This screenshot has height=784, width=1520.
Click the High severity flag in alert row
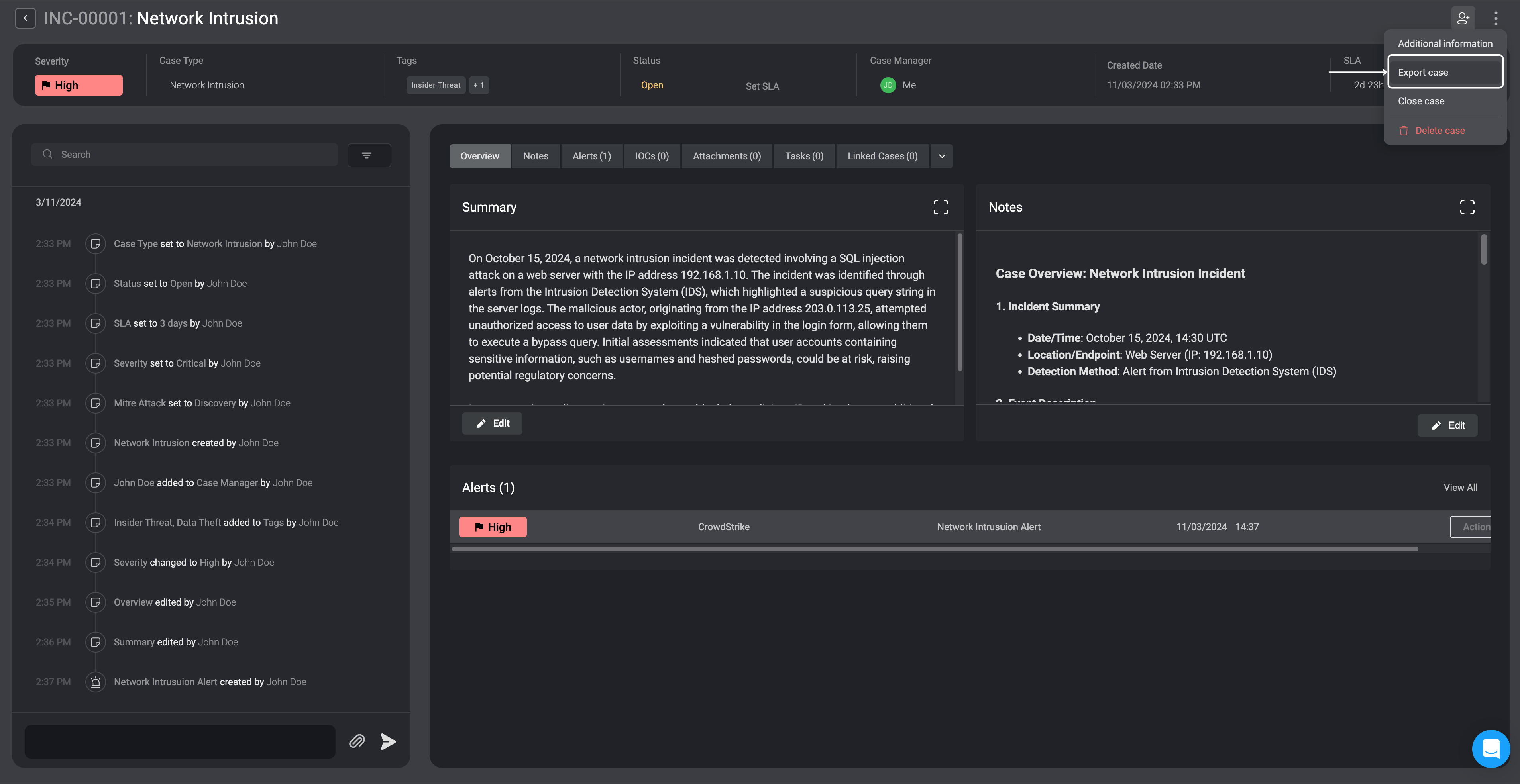pos(493,527)
